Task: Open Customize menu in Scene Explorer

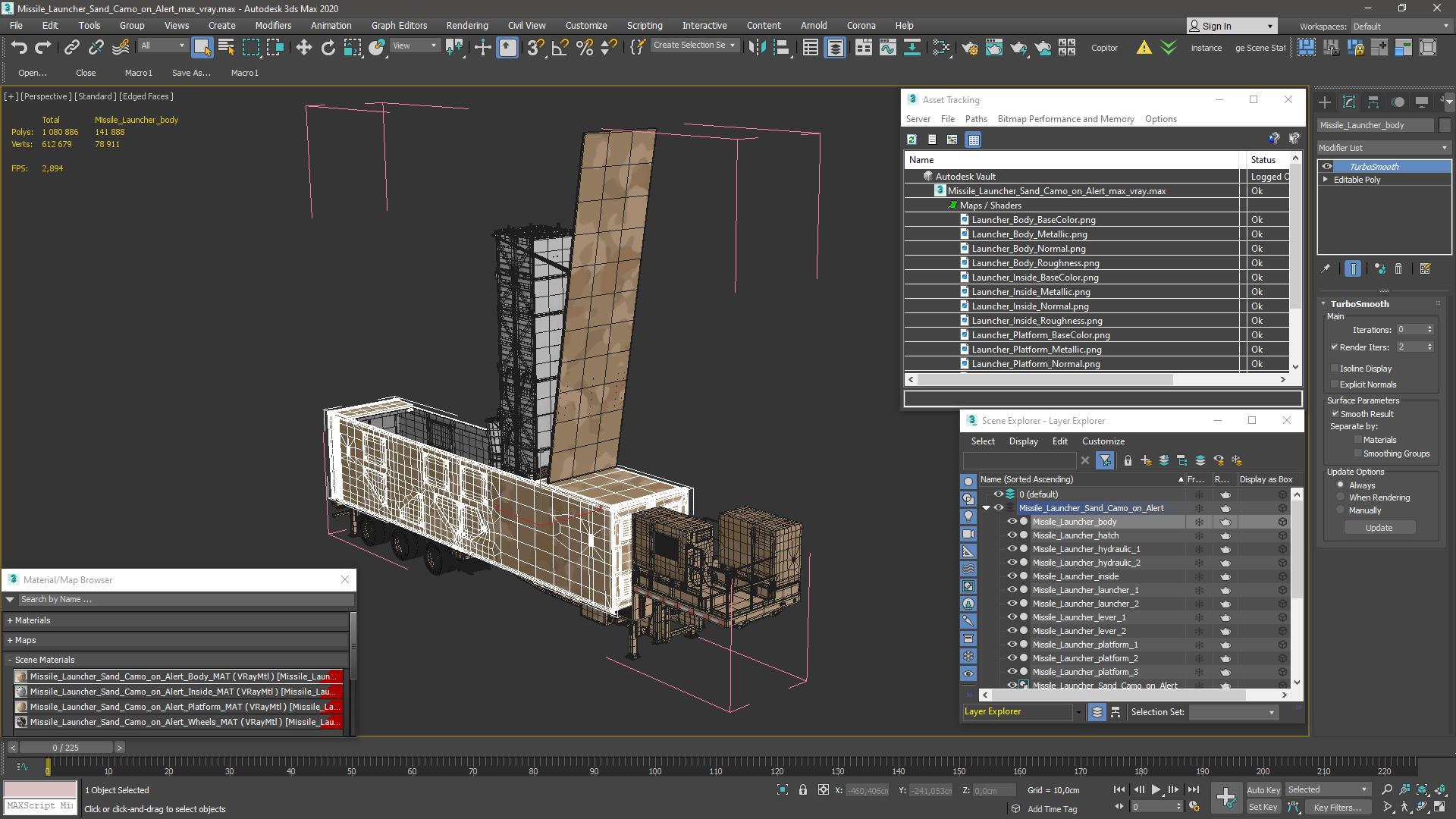Action: (1103, 441)
